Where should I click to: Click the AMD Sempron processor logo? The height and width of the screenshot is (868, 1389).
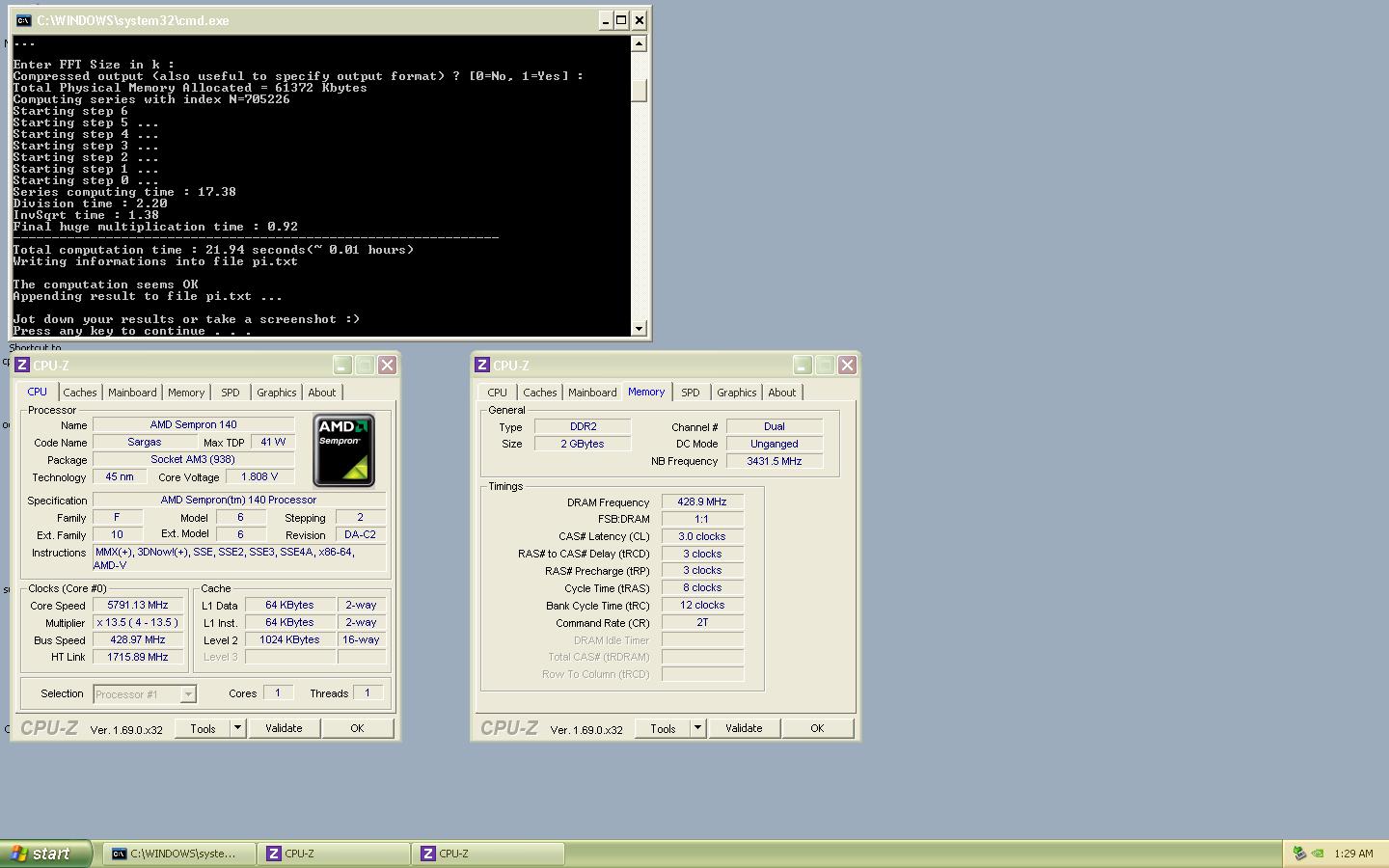tap(343, 450)
